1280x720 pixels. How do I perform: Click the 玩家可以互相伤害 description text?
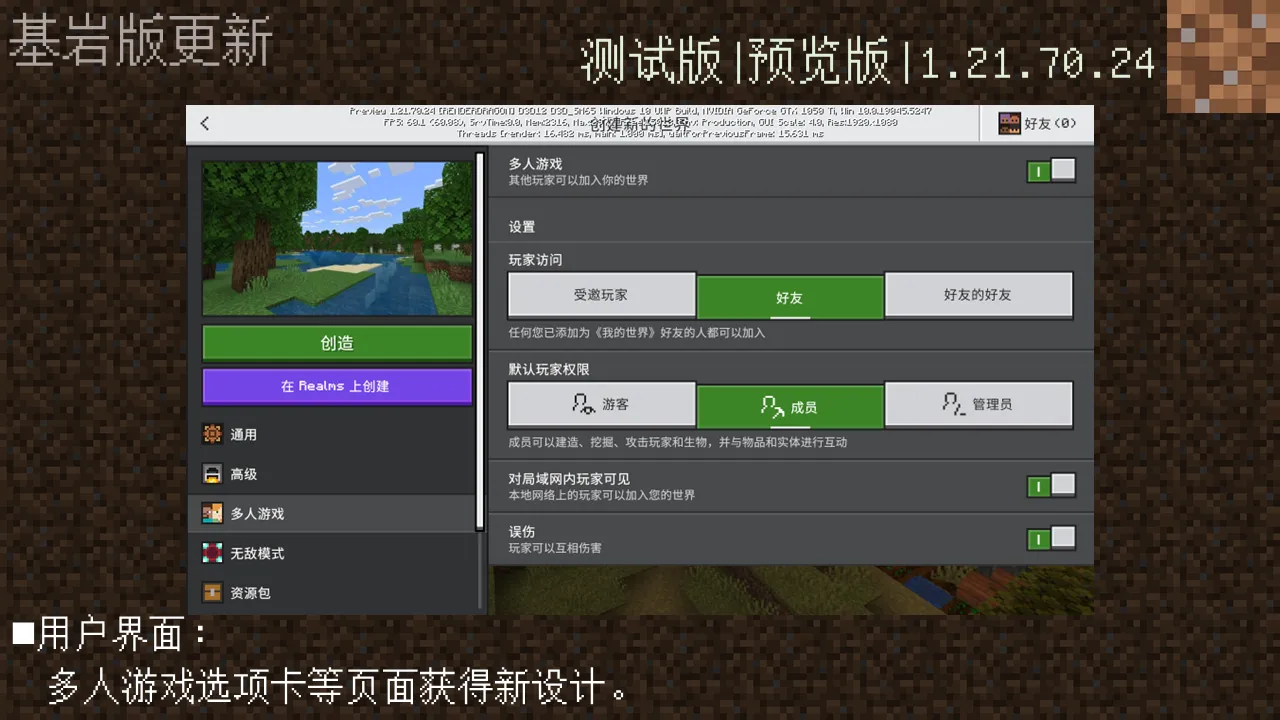click(x=555, y=548)
